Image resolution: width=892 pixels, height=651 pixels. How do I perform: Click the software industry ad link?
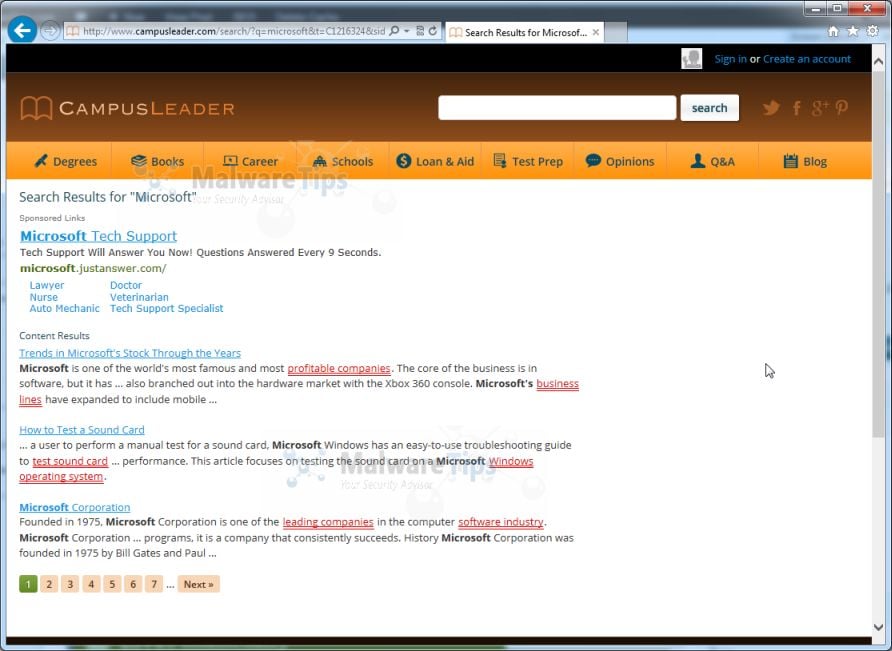[501, 522]
